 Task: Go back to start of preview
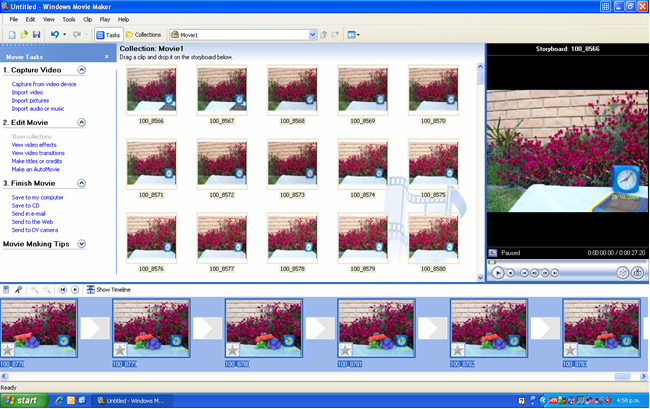[x=524, y=273]
